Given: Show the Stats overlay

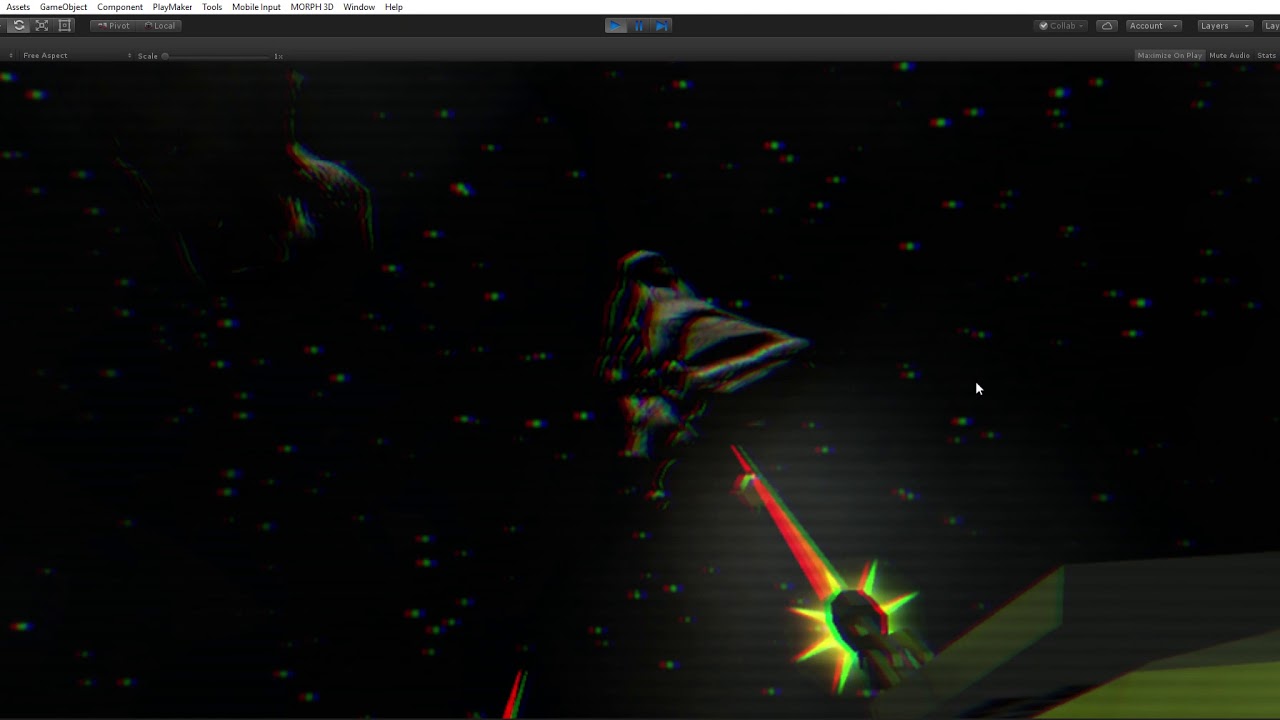Looking at the screenshot, I should [x=1266, y=56].
